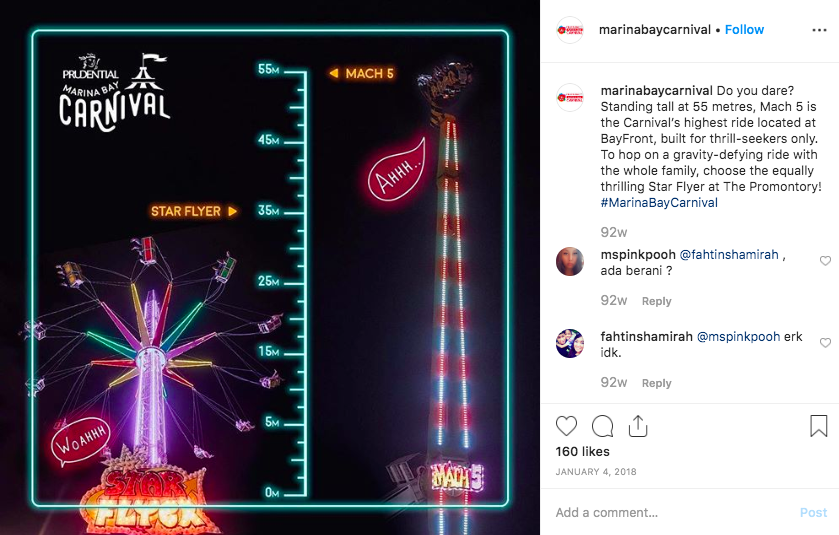This screenshot has width=839, height=535.
Task: Like fahtinshamirah's comment heart
Action: (825, 342)
